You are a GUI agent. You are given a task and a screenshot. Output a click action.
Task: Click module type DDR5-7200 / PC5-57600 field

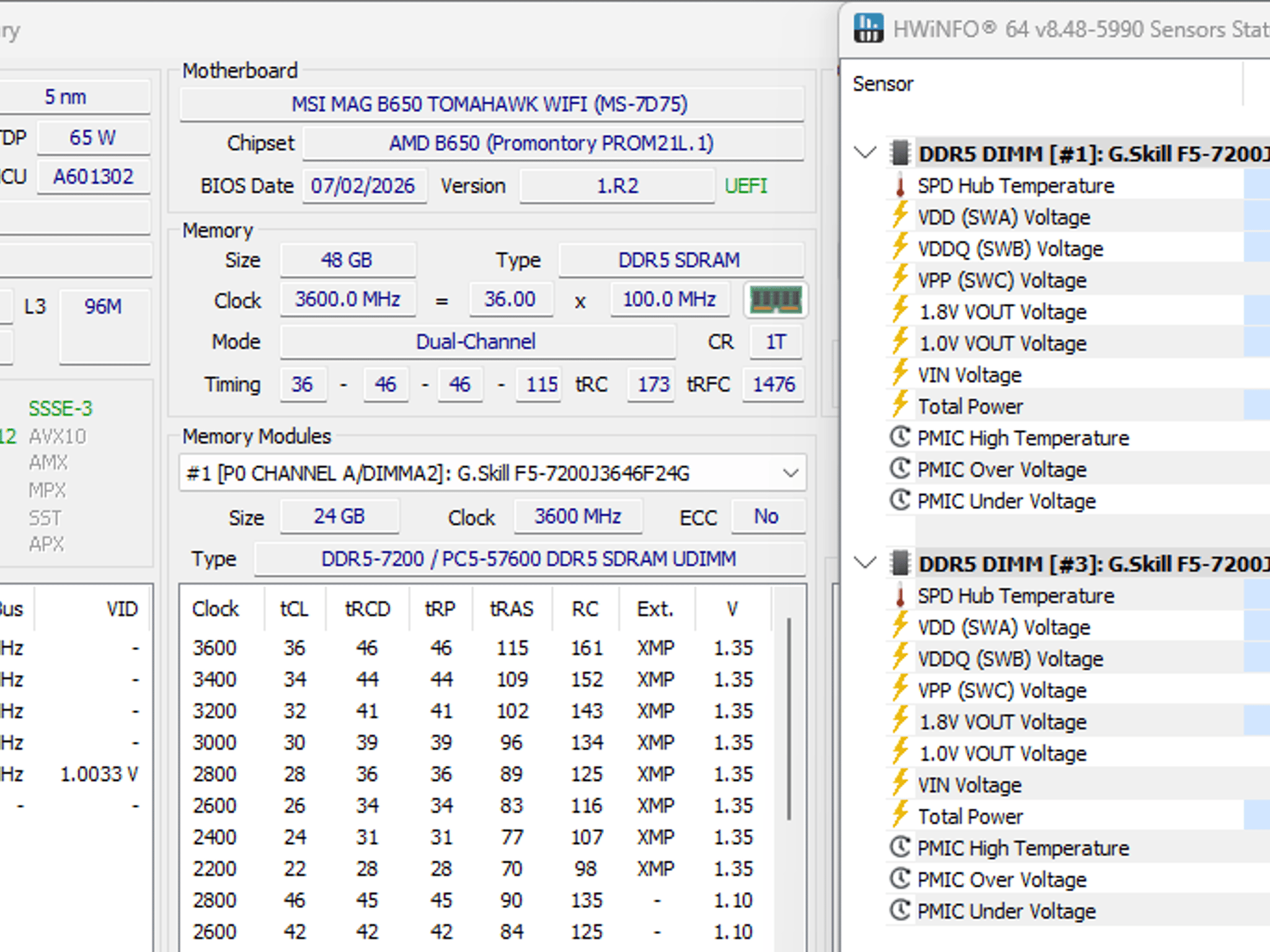[x=530, y=559]
